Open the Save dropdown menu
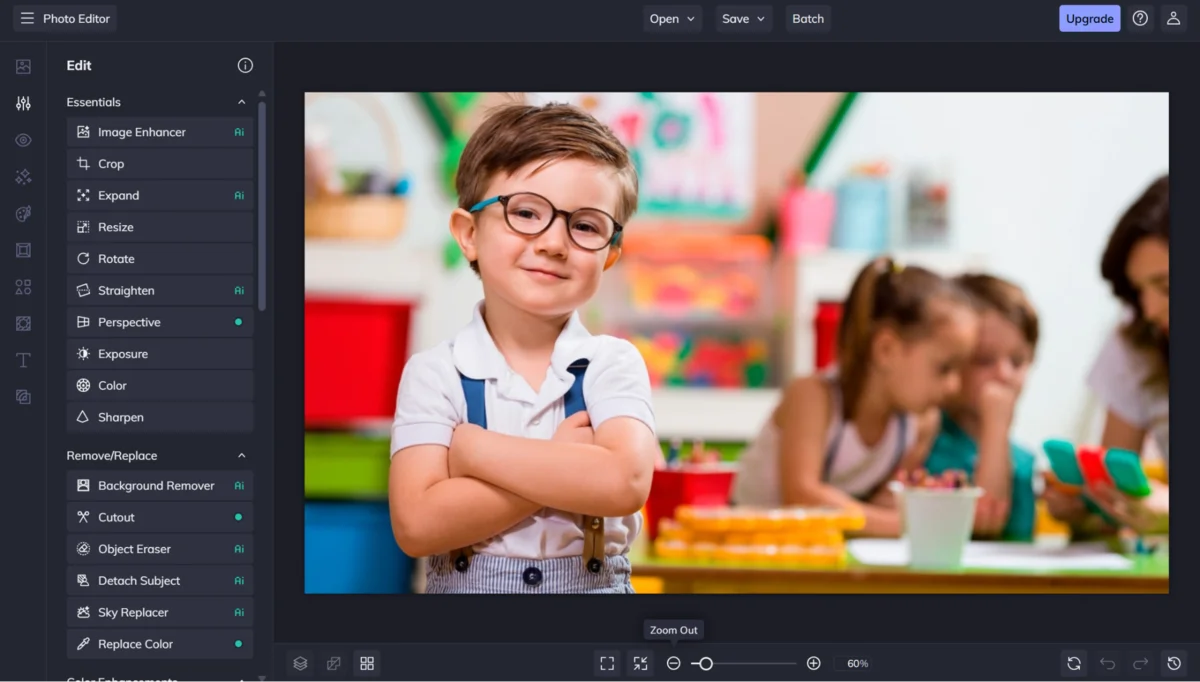1200x682 pixels. 743,18
